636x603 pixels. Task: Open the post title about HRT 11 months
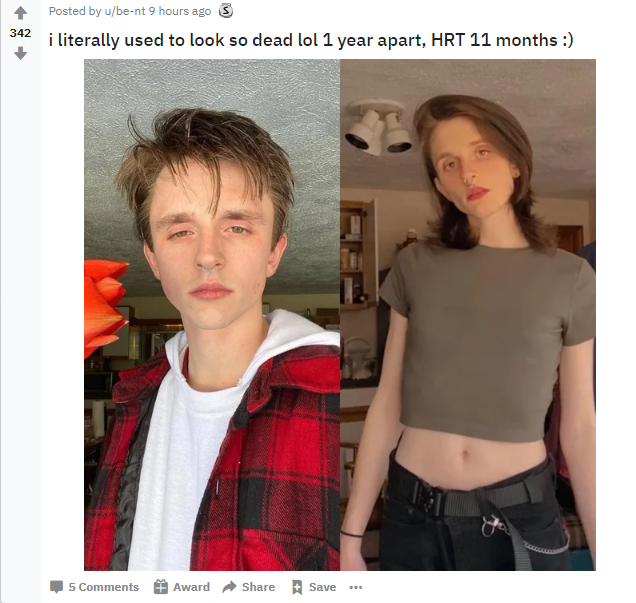(x=311, y=40)
